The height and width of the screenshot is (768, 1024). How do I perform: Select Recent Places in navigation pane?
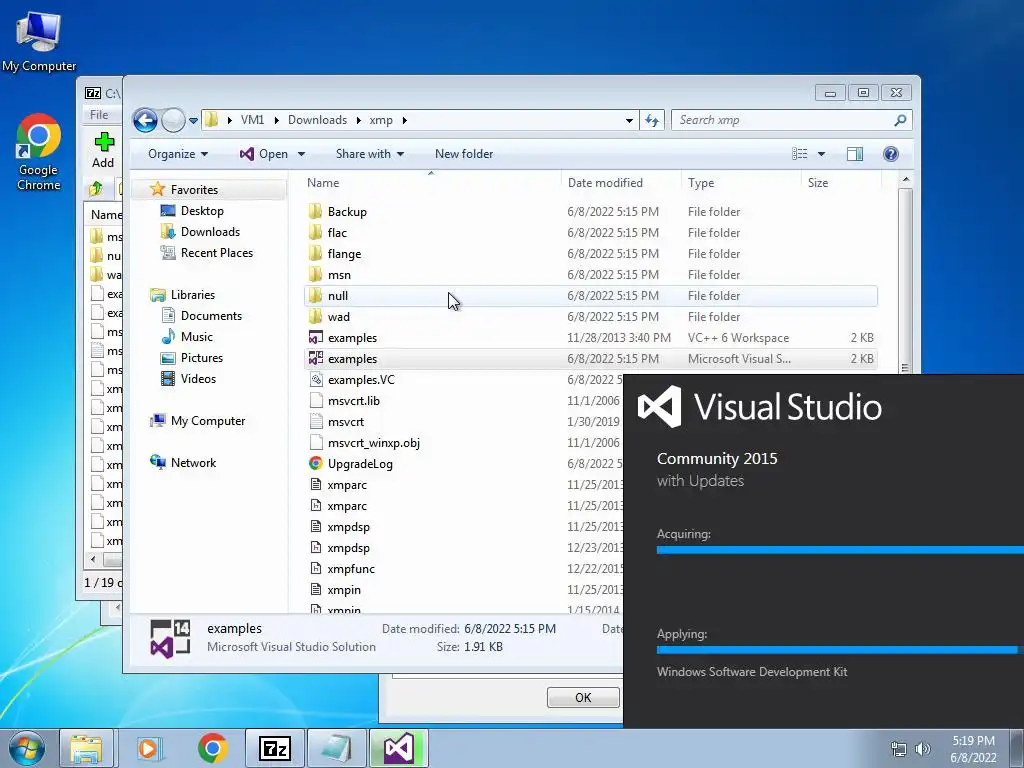216,253
